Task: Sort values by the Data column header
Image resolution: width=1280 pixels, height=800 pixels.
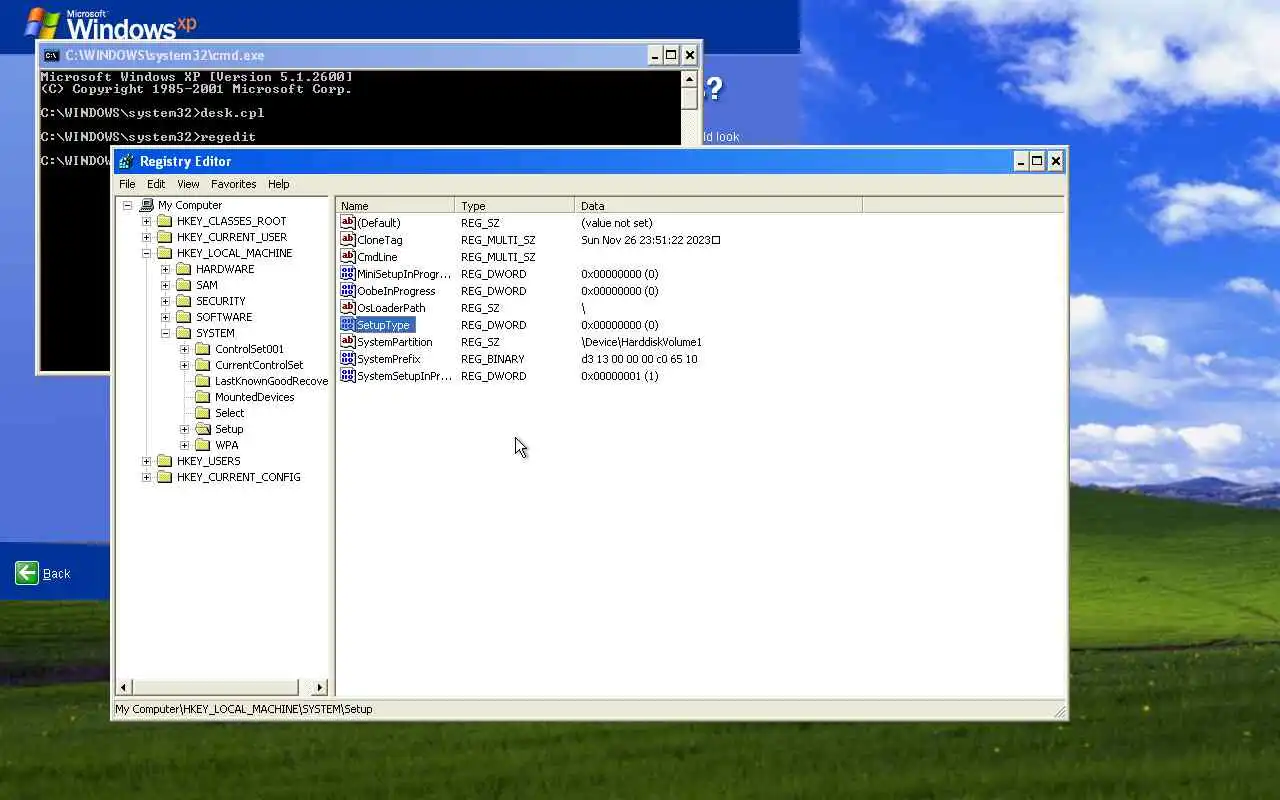Action: coord(718,206)
